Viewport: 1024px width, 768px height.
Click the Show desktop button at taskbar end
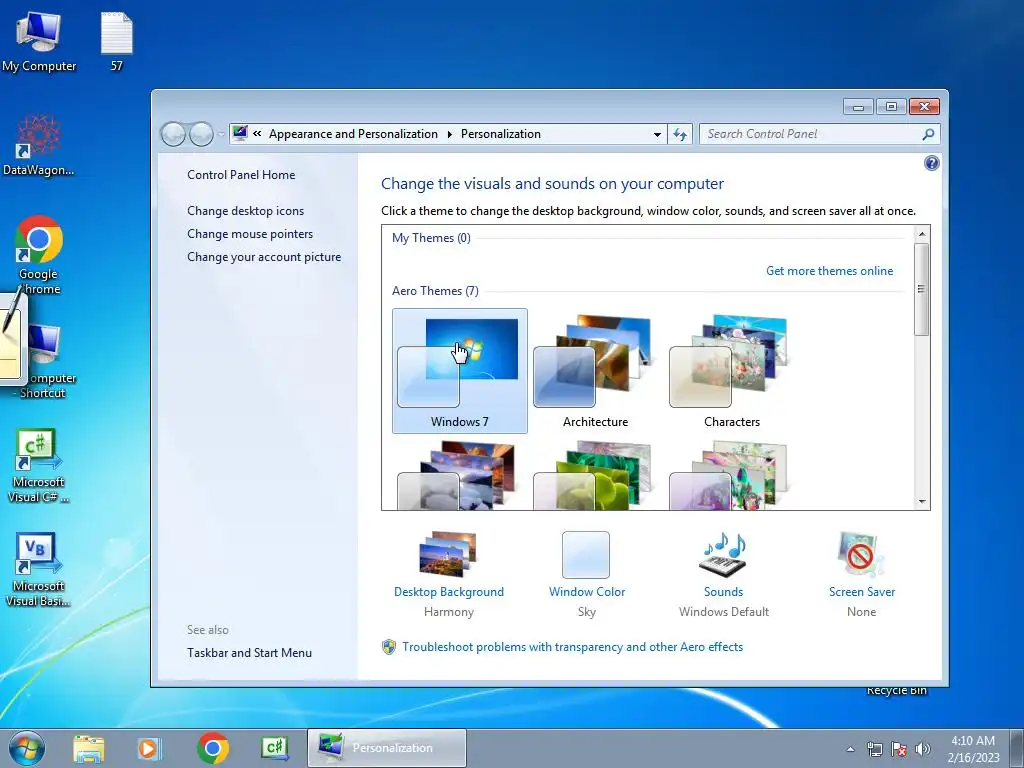(1017, 748)
